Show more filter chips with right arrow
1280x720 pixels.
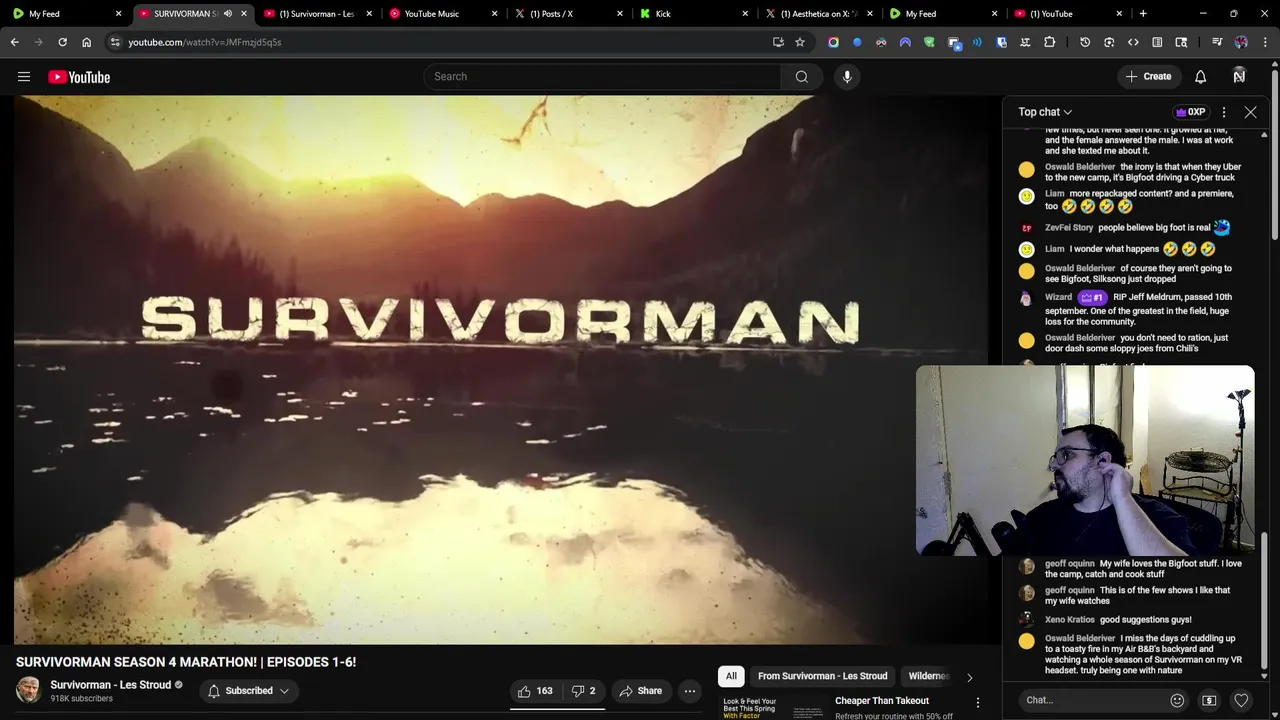pos(969,677)
